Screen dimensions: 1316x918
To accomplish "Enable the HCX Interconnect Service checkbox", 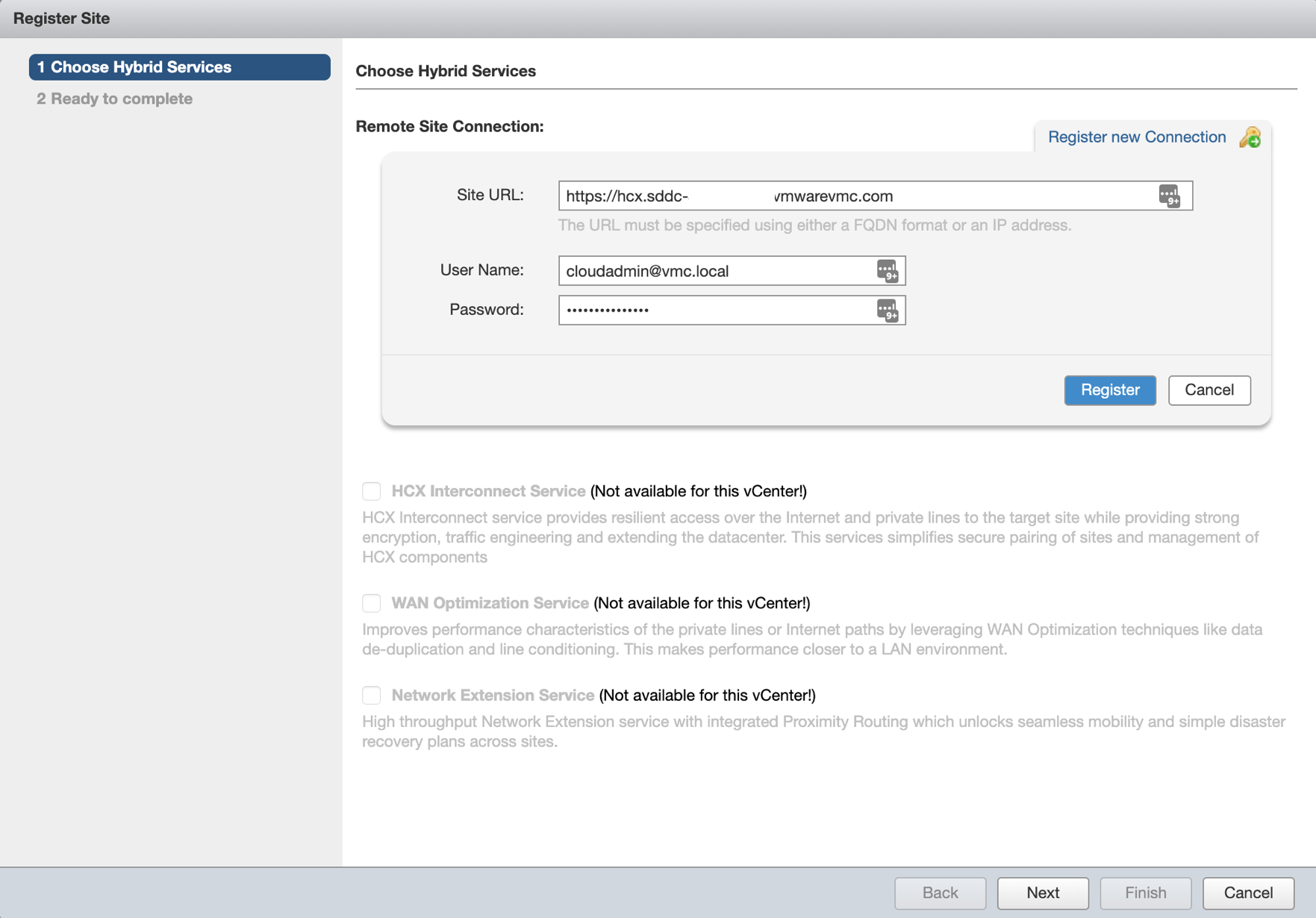I will coord(372,491).
